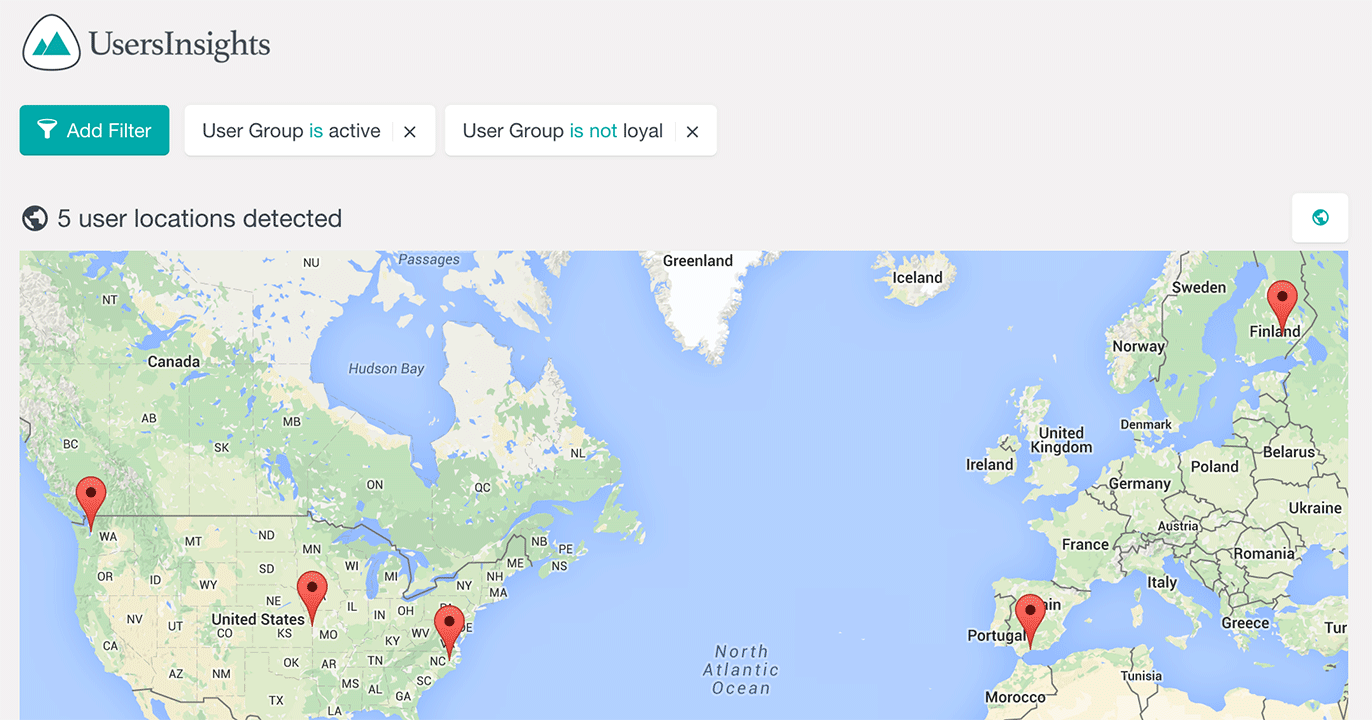Remove the 'User Group is not loyal' filter
This screenshot has height=720, width=1372.
click(x=692, y=131)
